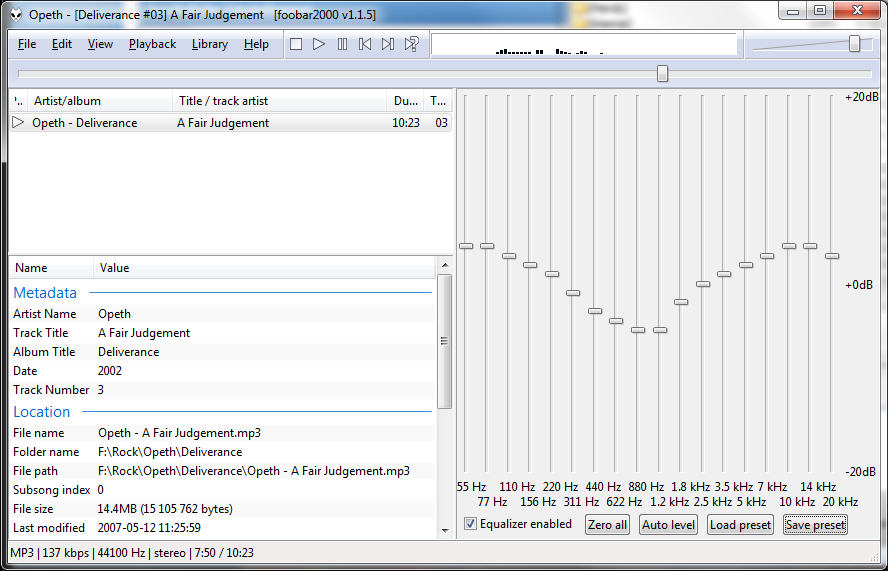Click the foobar2000 alien icon in title bar
The image size is (888, 571).
click(16, 15)
